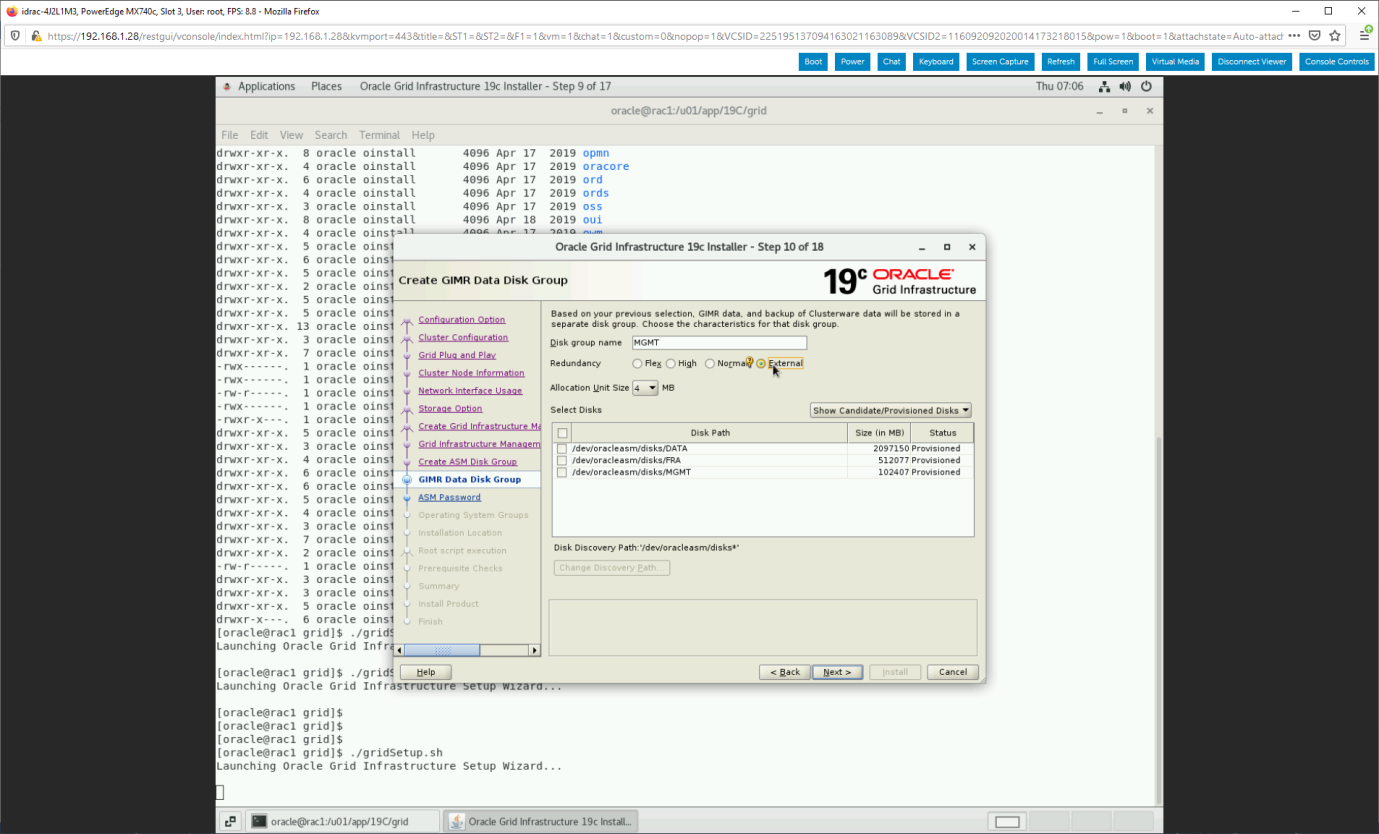The height and width of the screenshot is (834, 1379).
Task: Go to Grid Plug and Play step
Action: 457,355
